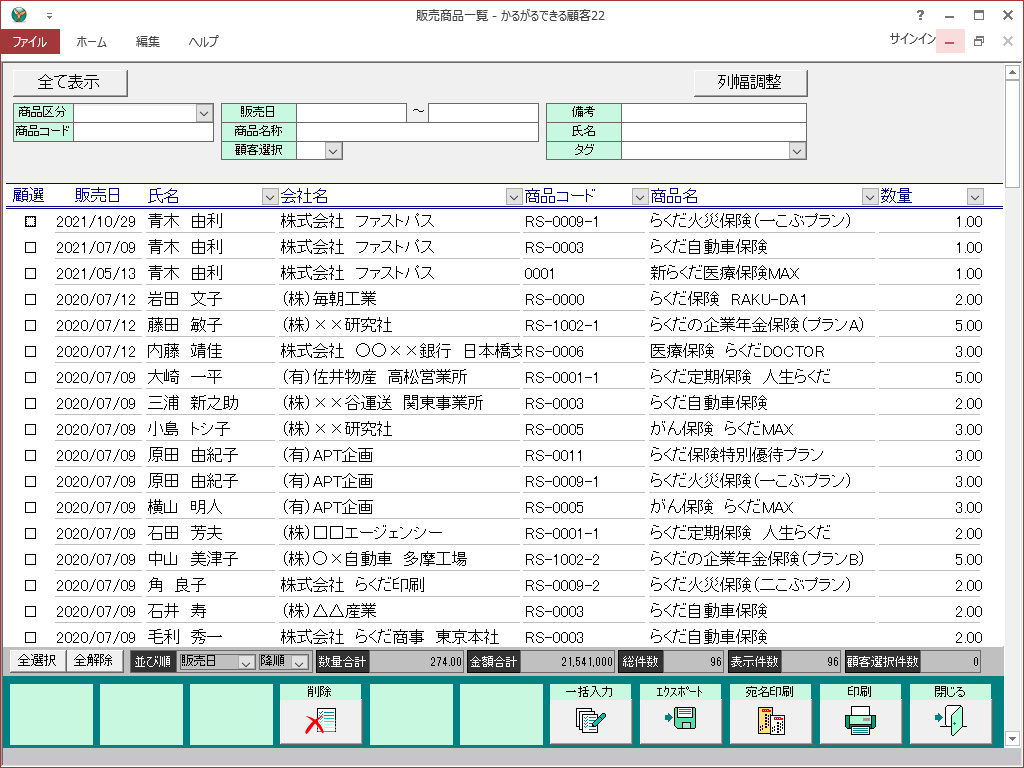Screen dimensions: 1024x768
Task: Click the 販売日 column header
Action: [97, 195]
